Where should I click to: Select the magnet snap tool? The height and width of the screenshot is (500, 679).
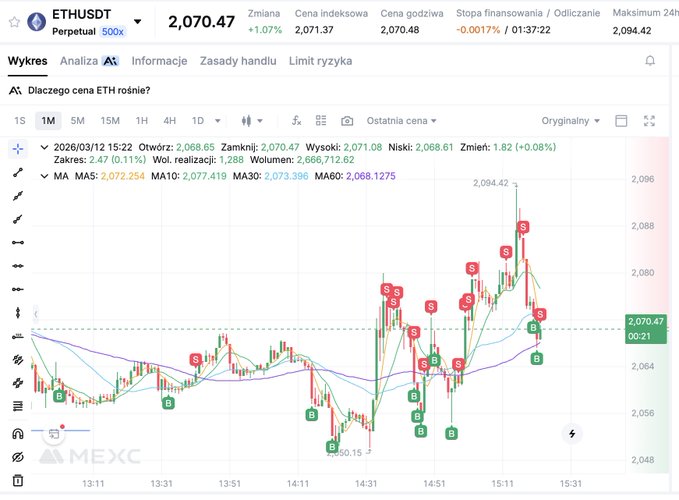coord(17,434)
